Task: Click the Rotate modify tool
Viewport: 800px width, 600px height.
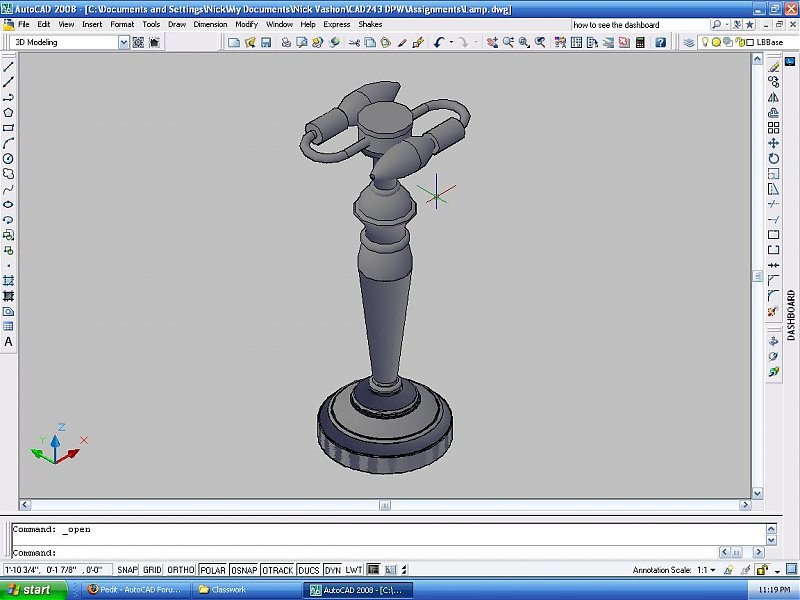Action: [774, 159]
